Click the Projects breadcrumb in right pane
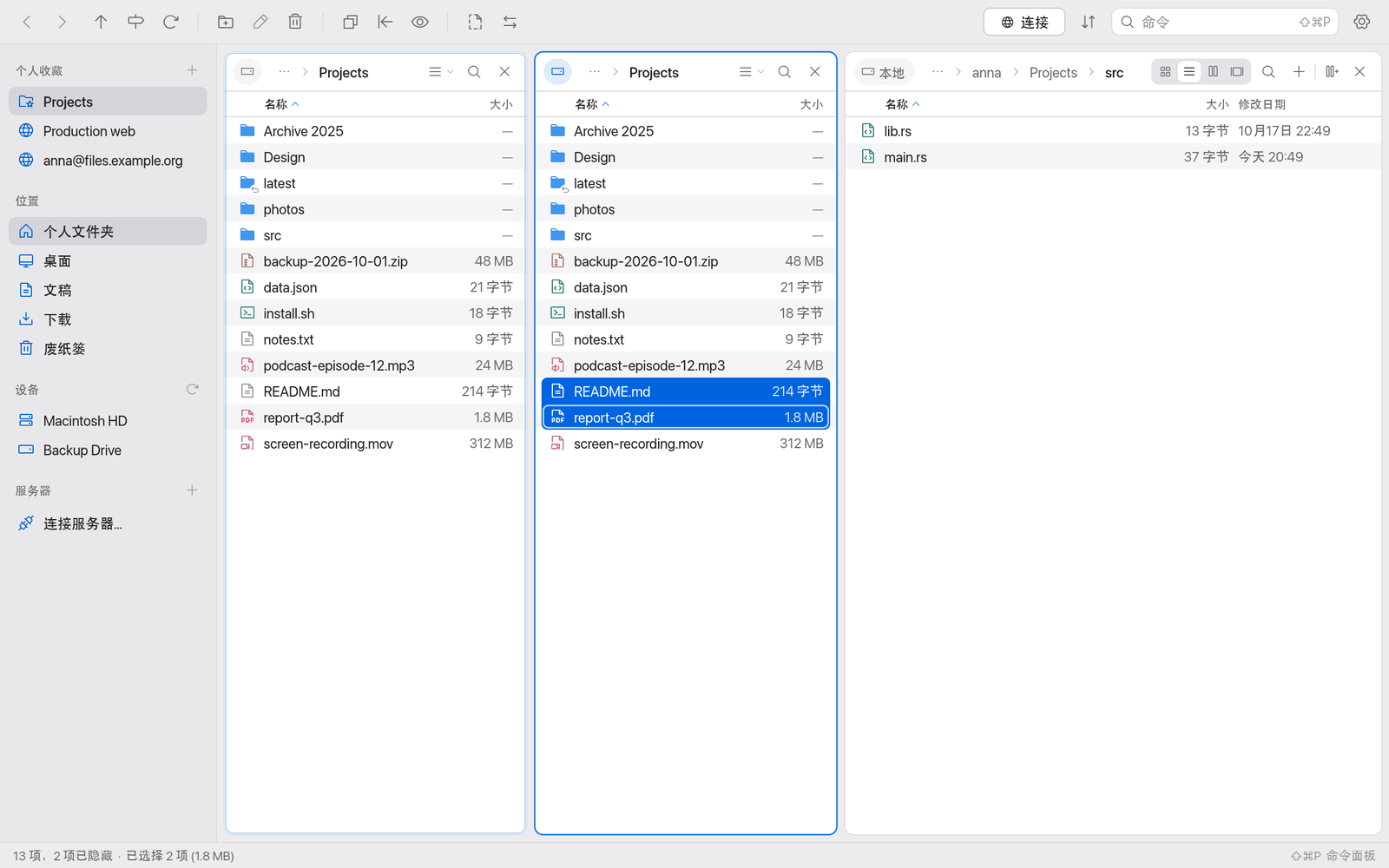 pyautogui.click(x=1053, y=73)
